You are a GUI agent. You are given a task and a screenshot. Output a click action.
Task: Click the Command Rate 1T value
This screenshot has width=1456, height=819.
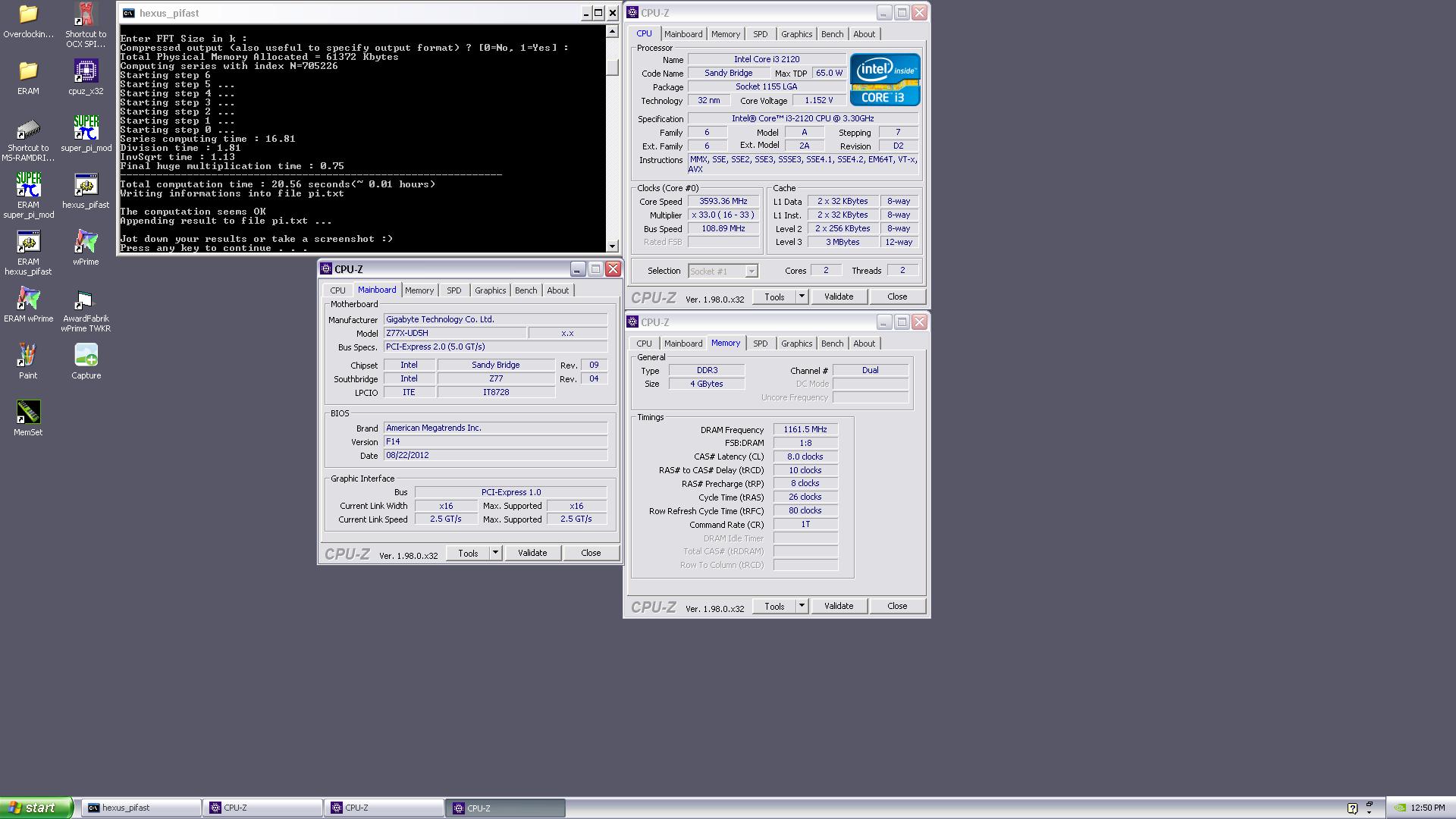point(805,525)
